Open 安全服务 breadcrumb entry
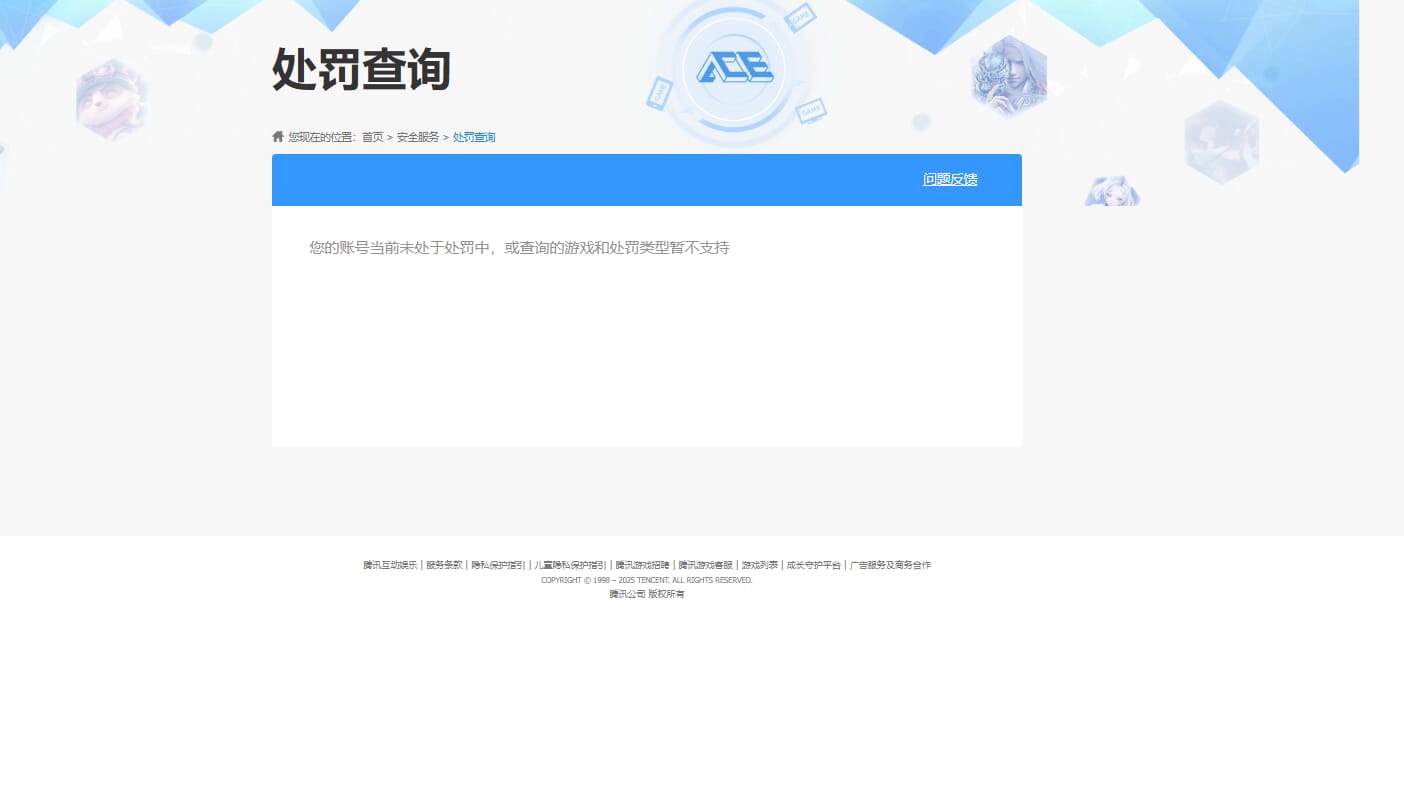1404x793 pixels. click(417, 136)
